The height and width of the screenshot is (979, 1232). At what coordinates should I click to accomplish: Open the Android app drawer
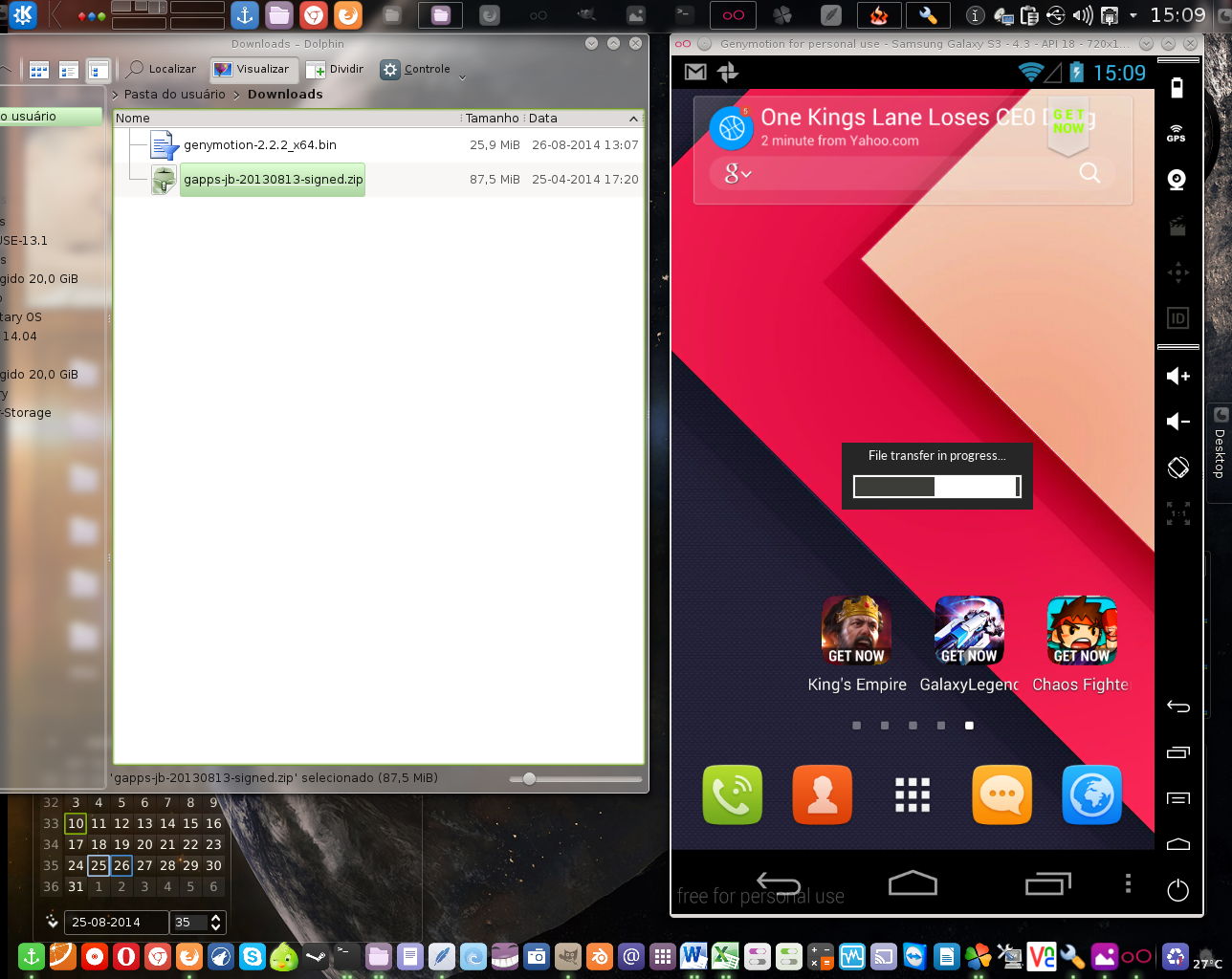[x=912, y=794]
